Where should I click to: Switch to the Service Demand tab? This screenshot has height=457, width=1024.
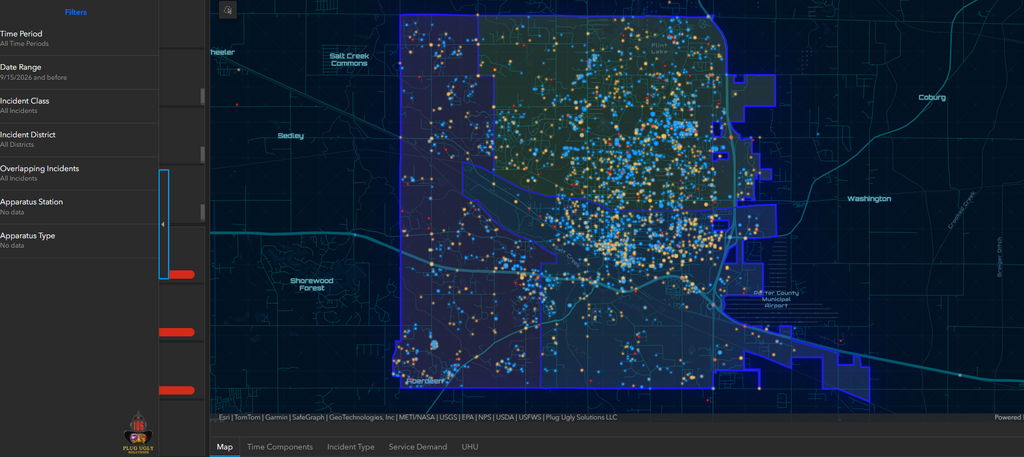coord(418,447)
